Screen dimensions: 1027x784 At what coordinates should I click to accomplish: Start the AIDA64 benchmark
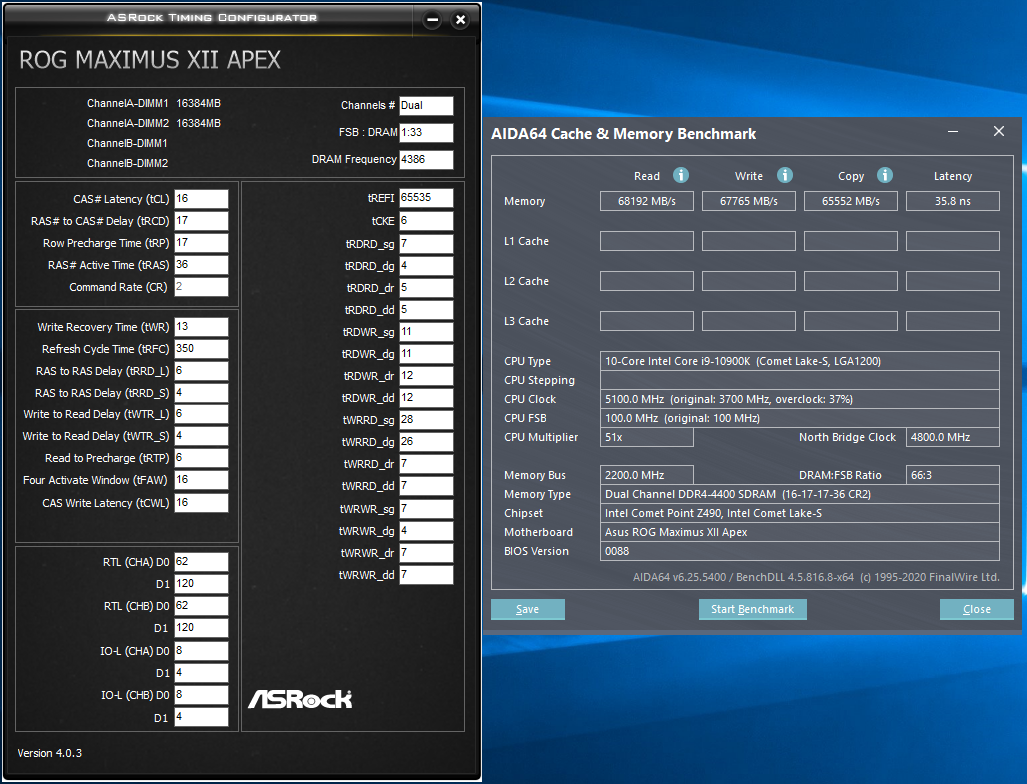[753, 609]
